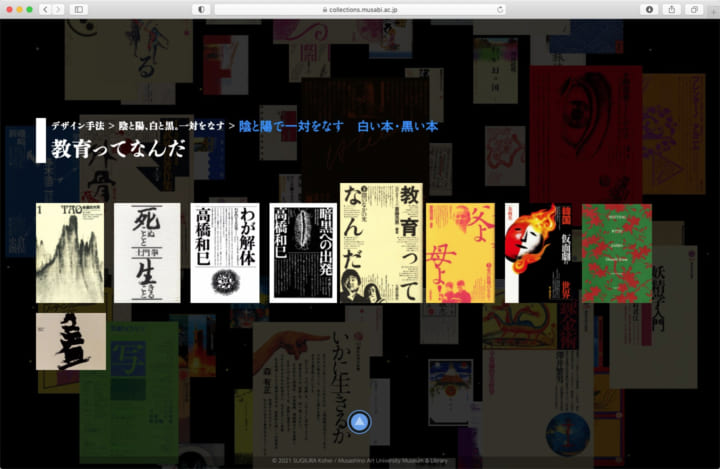Click the privacy shield icon
The width and height of the screenshot is (720, 469).
(x=201, y=9)
